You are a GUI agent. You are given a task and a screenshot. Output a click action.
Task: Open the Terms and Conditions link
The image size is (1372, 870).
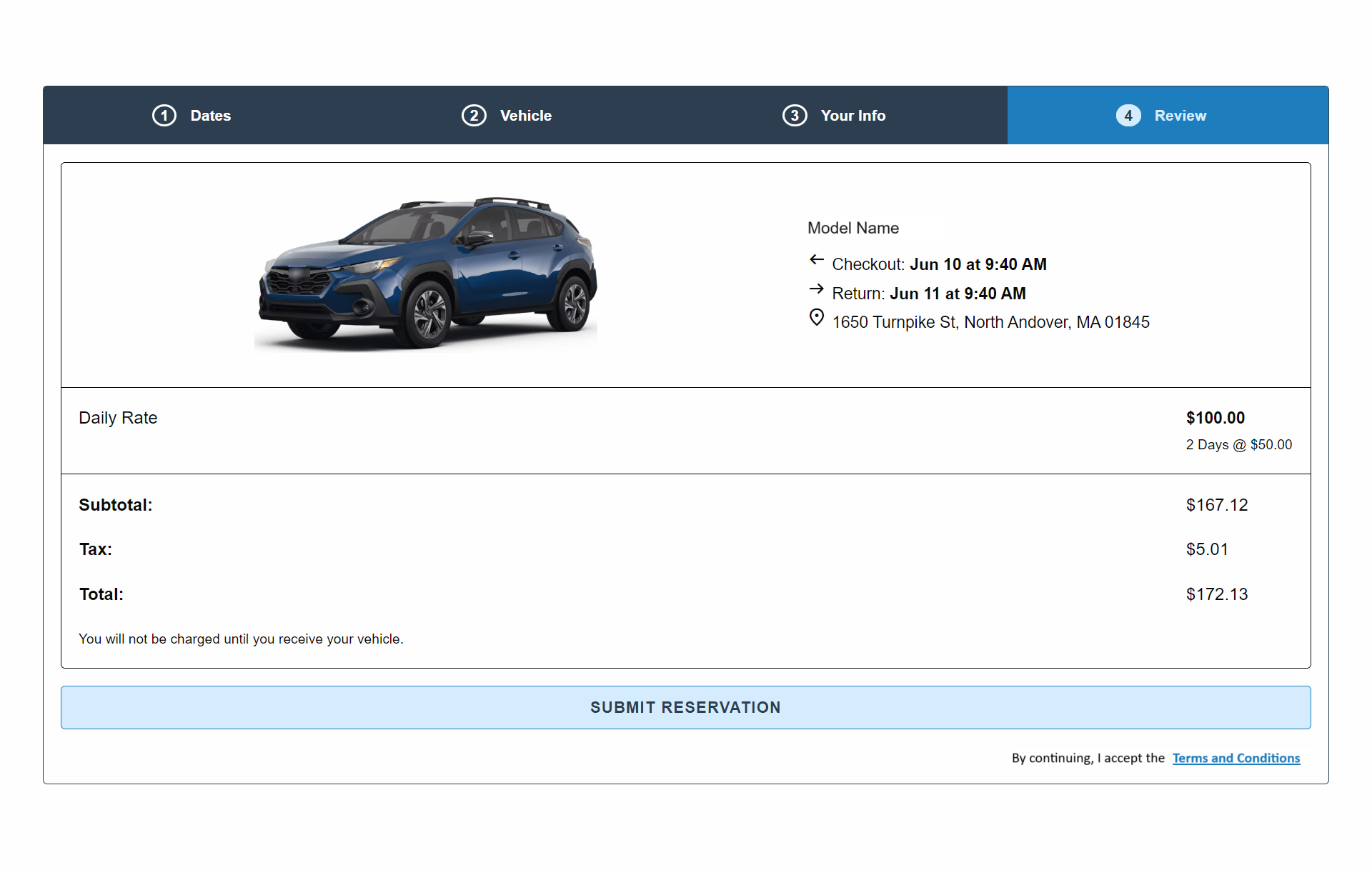(1236, 758)
